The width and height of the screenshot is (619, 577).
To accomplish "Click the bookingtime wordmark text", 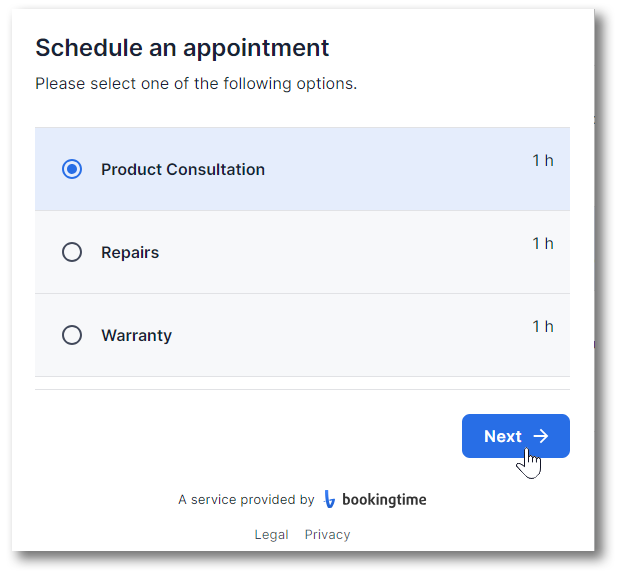I will point(384,500).
